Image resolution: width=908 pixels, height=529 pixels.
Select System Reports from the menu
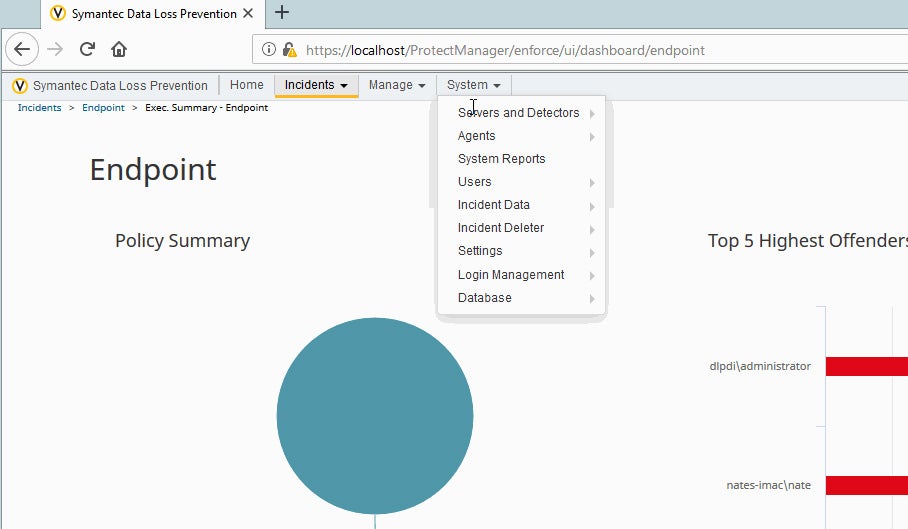[502, 159]
